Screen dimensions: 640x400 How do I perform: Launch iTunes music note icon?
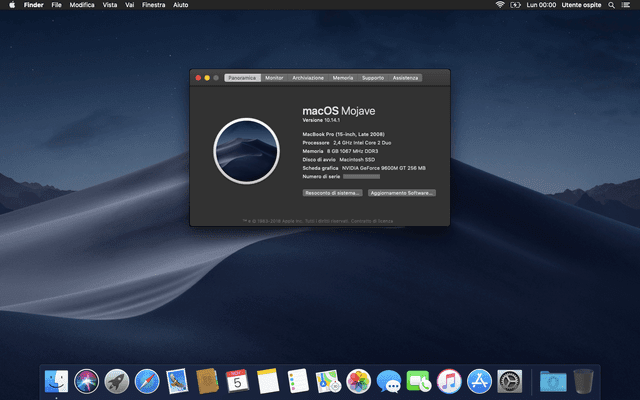(449, 381)
